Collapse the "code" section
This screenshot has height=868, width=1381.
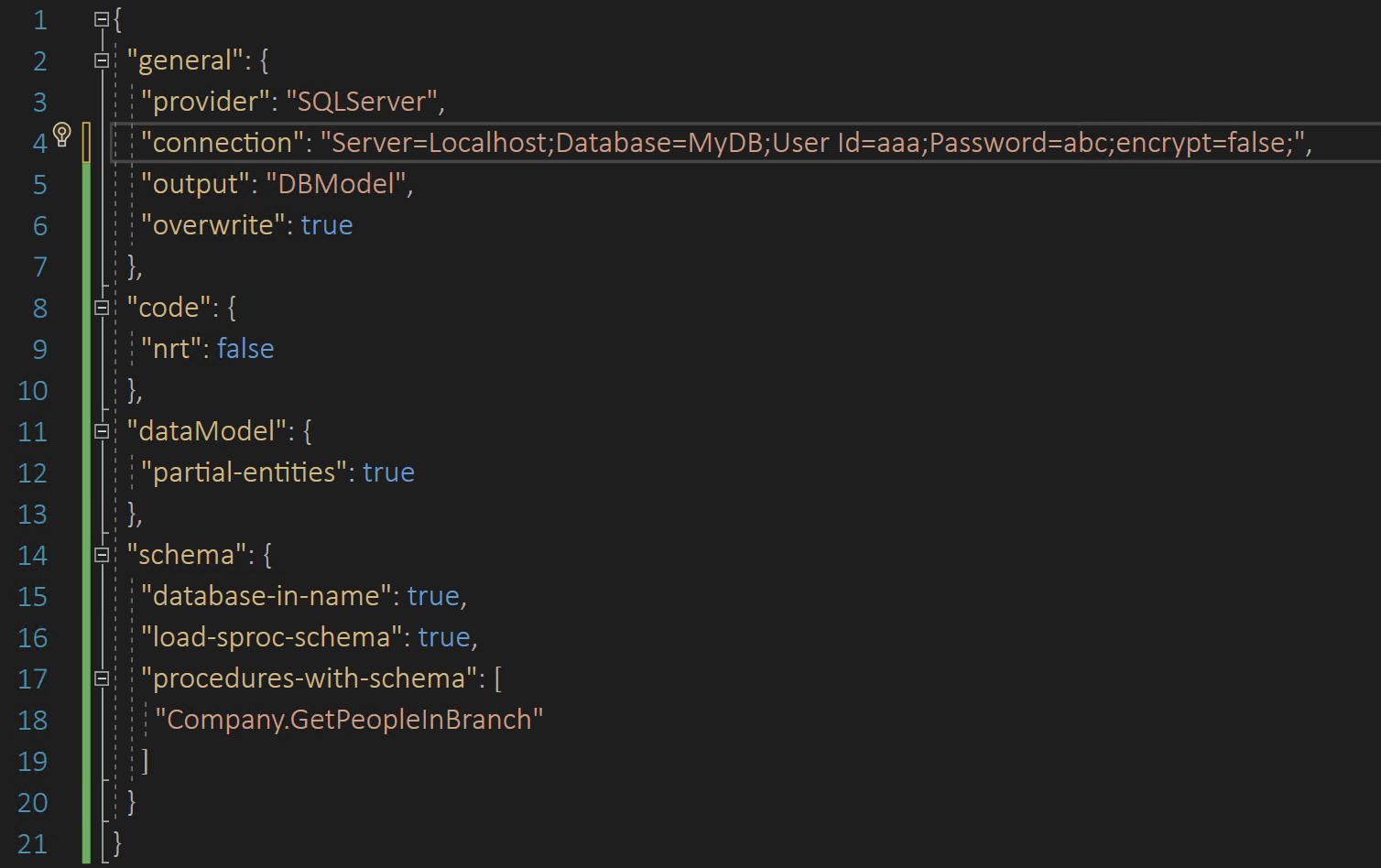(x=101, y=308)
